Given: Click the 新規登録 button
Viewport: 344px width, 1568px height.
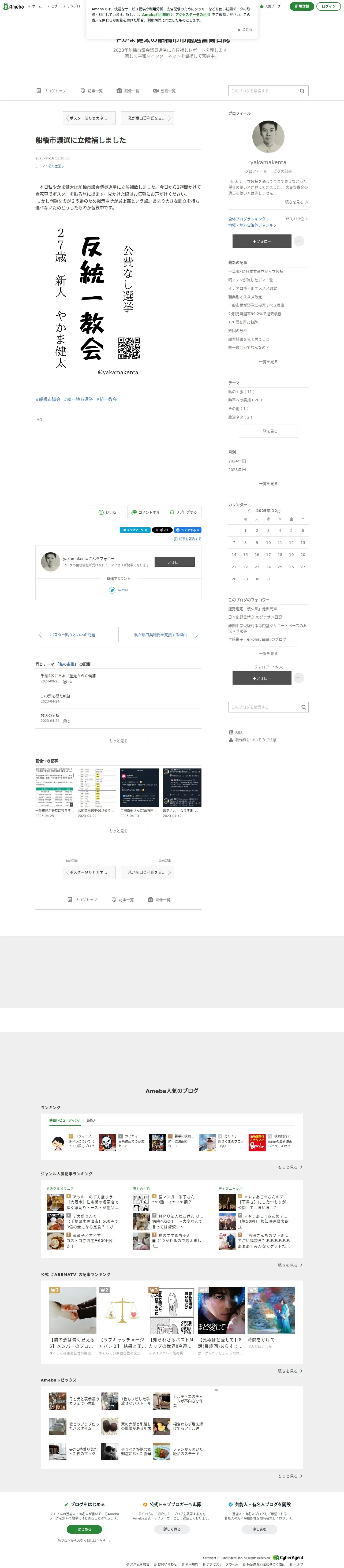Looking at the screenshot, I should [x=301, y=6].
